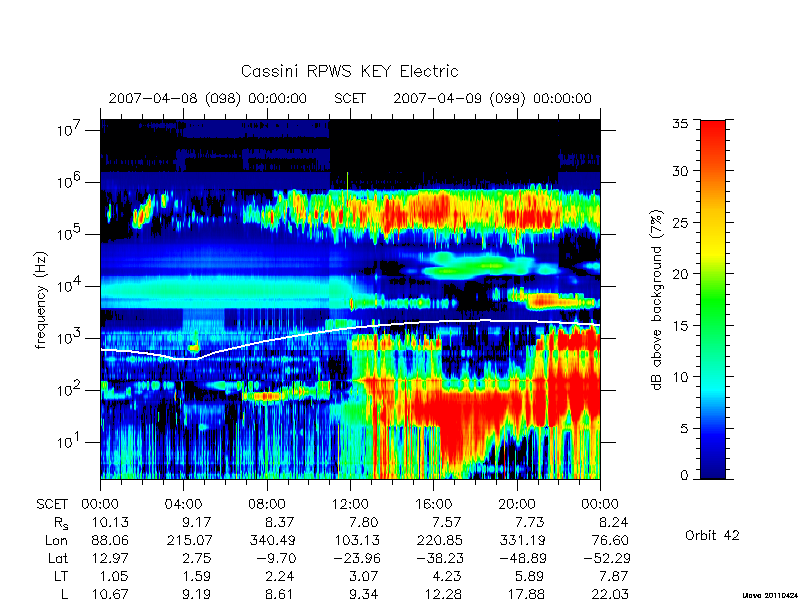
Task: Click the 10 color bar tick label
Action: [x=680, y=377]
